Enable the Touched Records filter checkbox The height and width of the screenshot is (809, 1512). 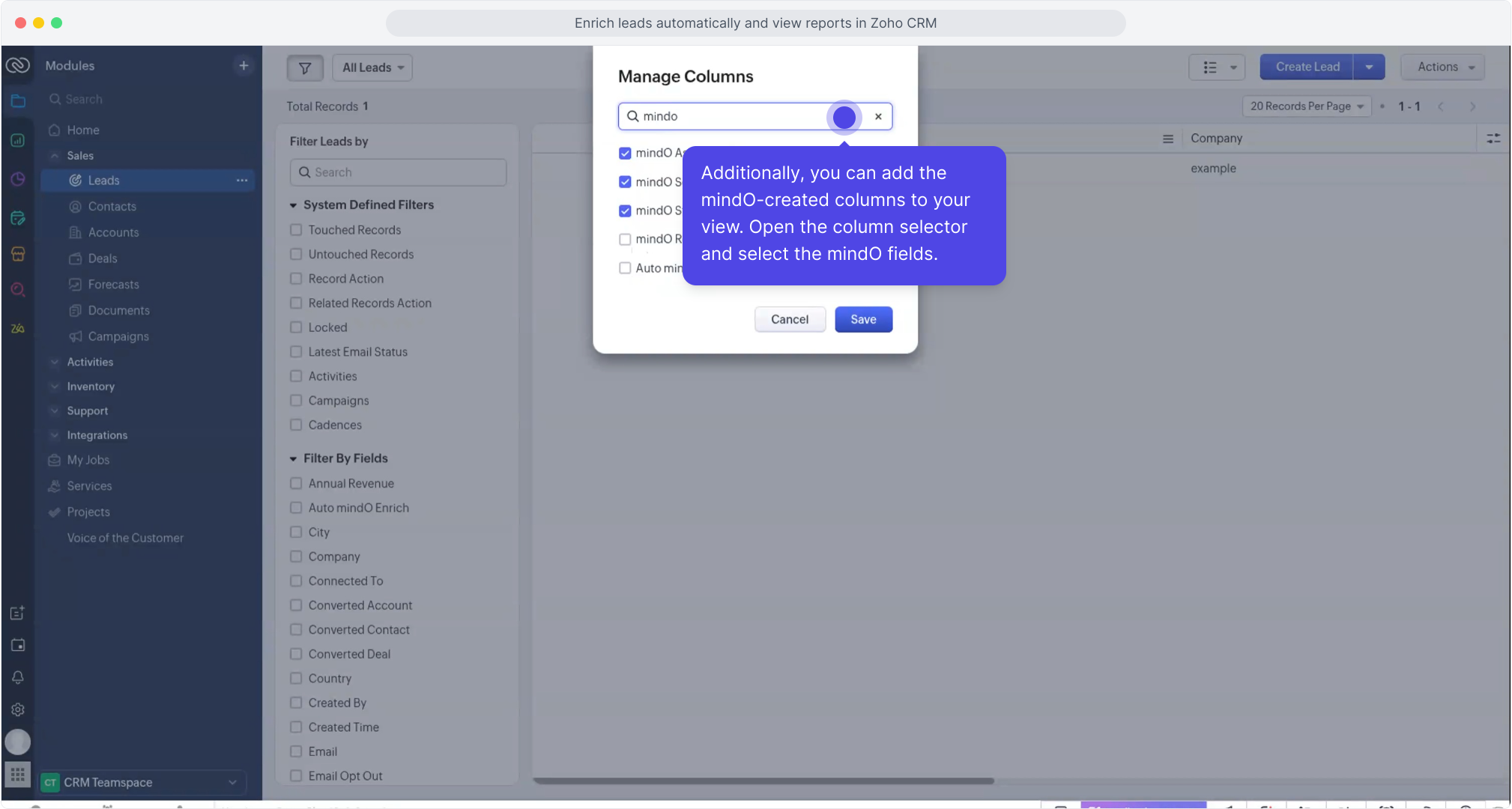[x=296, y=230]
